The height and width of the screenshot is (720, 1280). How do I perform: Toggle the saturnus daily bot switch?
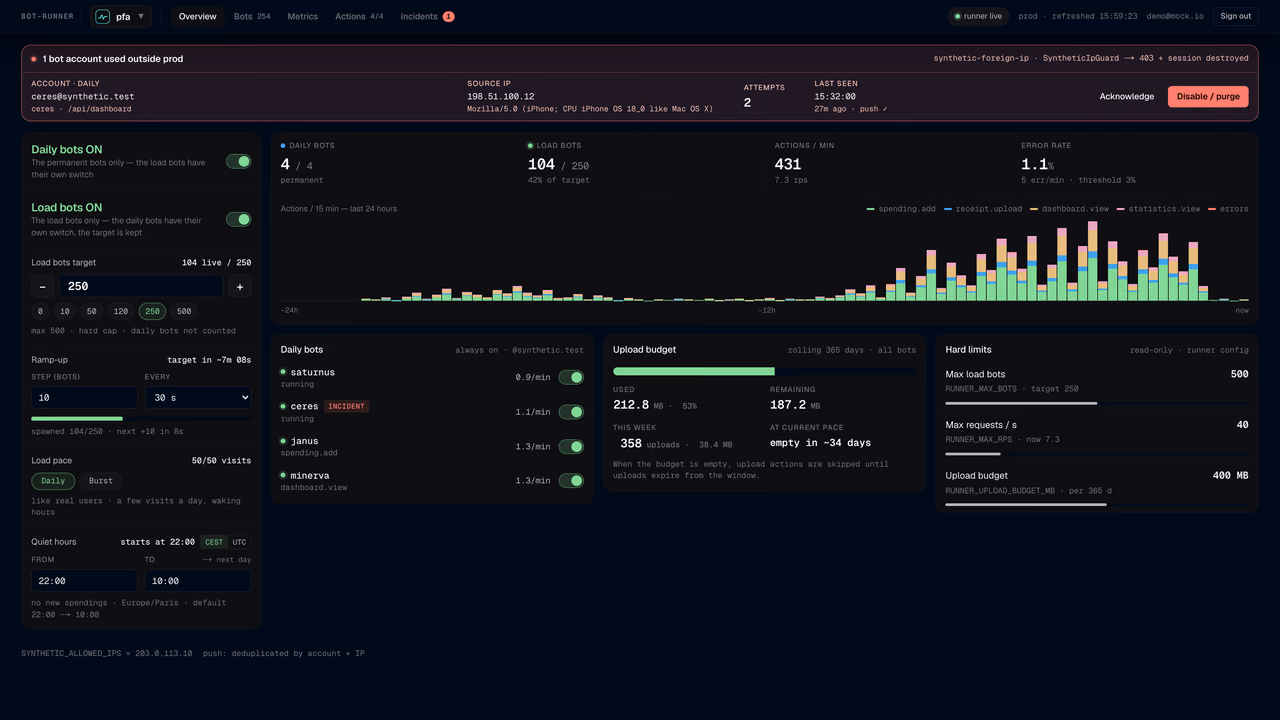coord(571,377)
